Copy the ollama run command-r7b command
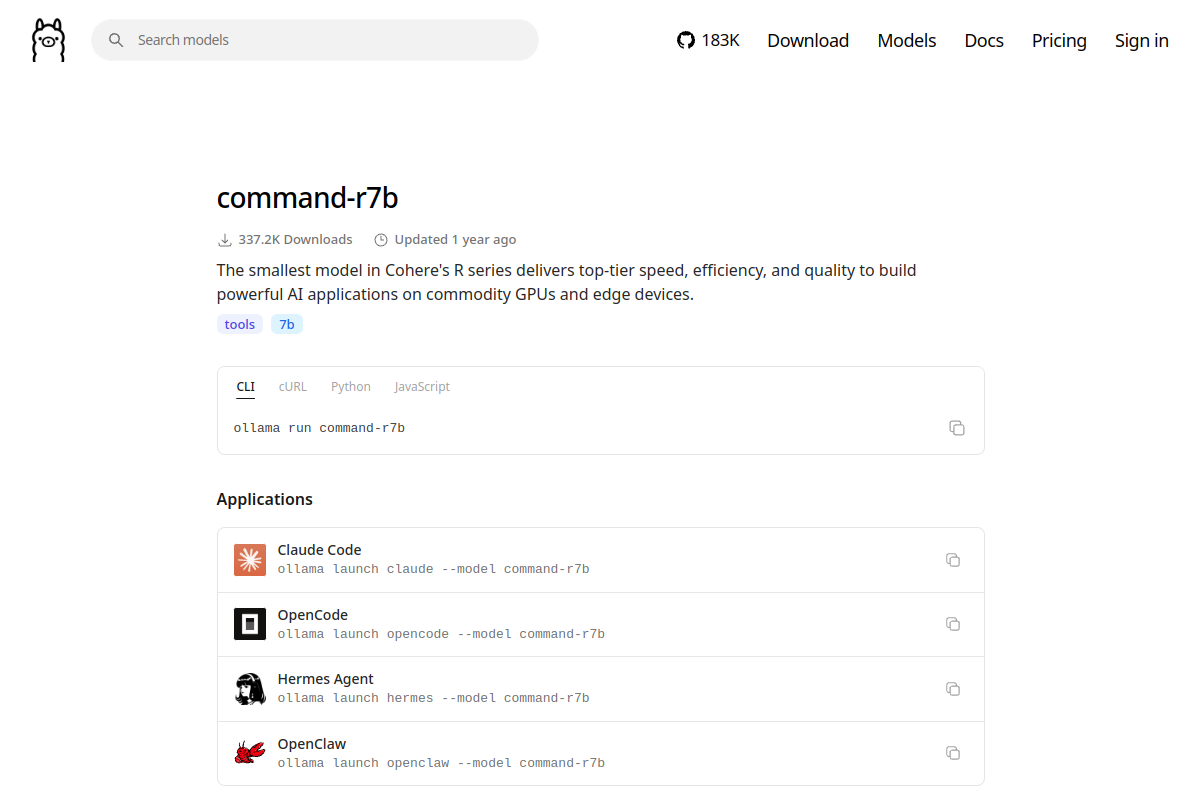The width and height of the screenshot is (1200, 800). [x=957, y=428]
